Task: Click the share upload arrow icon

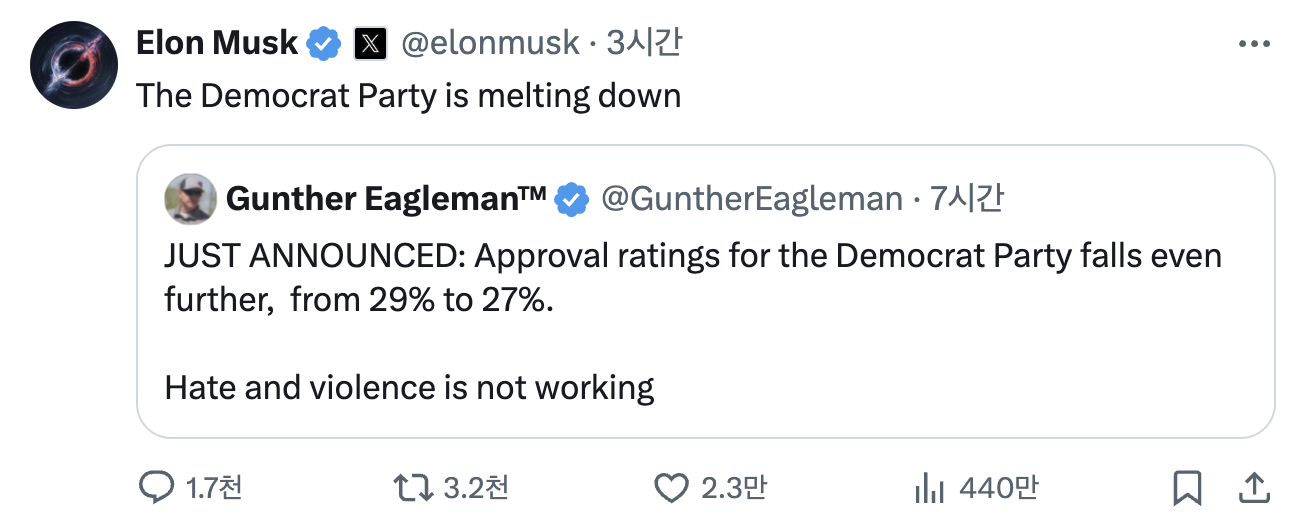Action: coord(1253,487)
